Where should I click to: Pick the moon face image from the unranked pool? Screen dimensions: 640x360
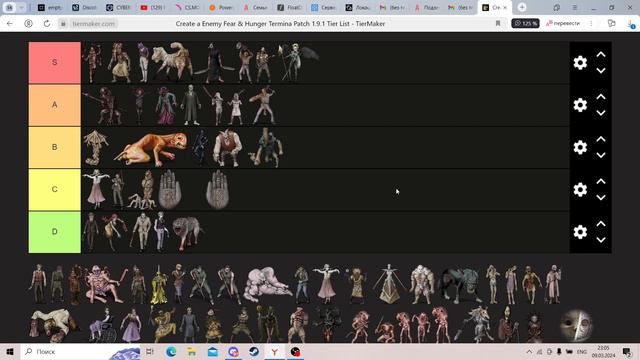[x=576, y=325]
